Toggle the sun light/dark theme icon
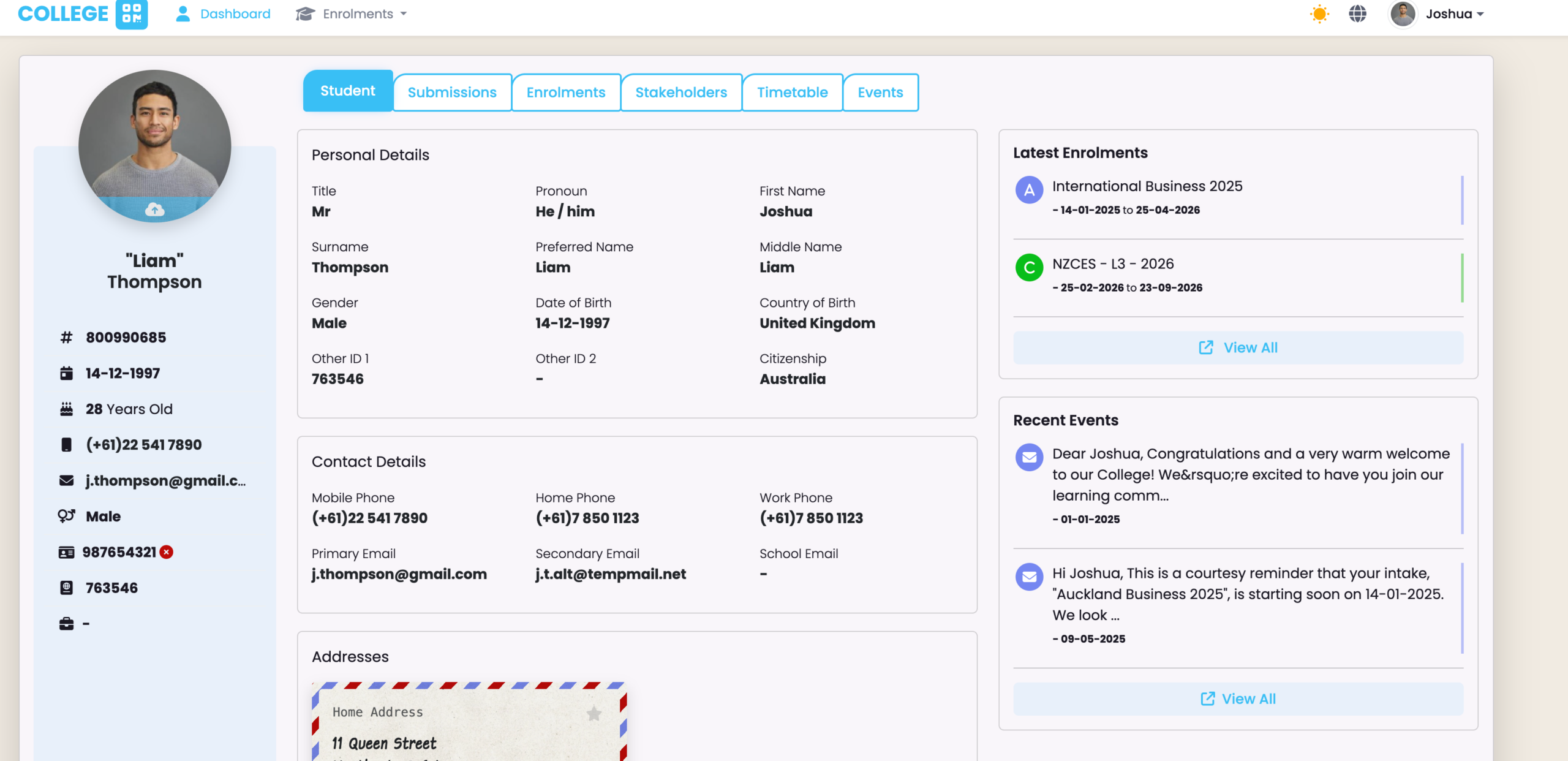Image resolution: width=1568 pixels, height=761 pixels. [x=1319, y=14]
